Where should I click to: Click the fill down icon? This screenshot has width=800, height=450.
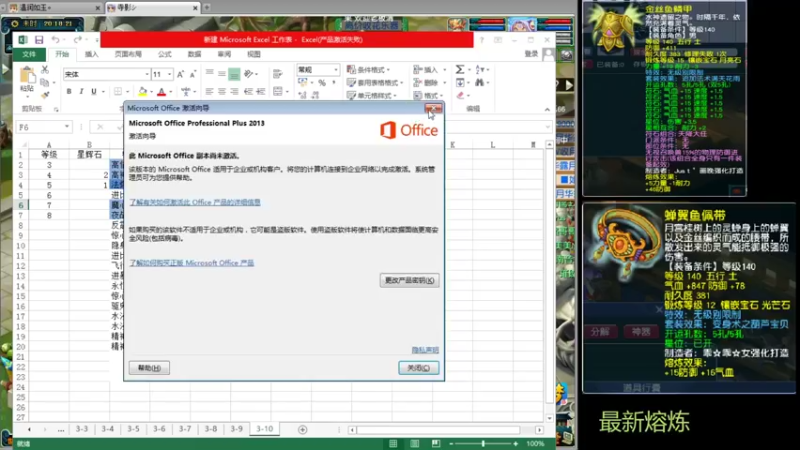[x=460, y=82]
